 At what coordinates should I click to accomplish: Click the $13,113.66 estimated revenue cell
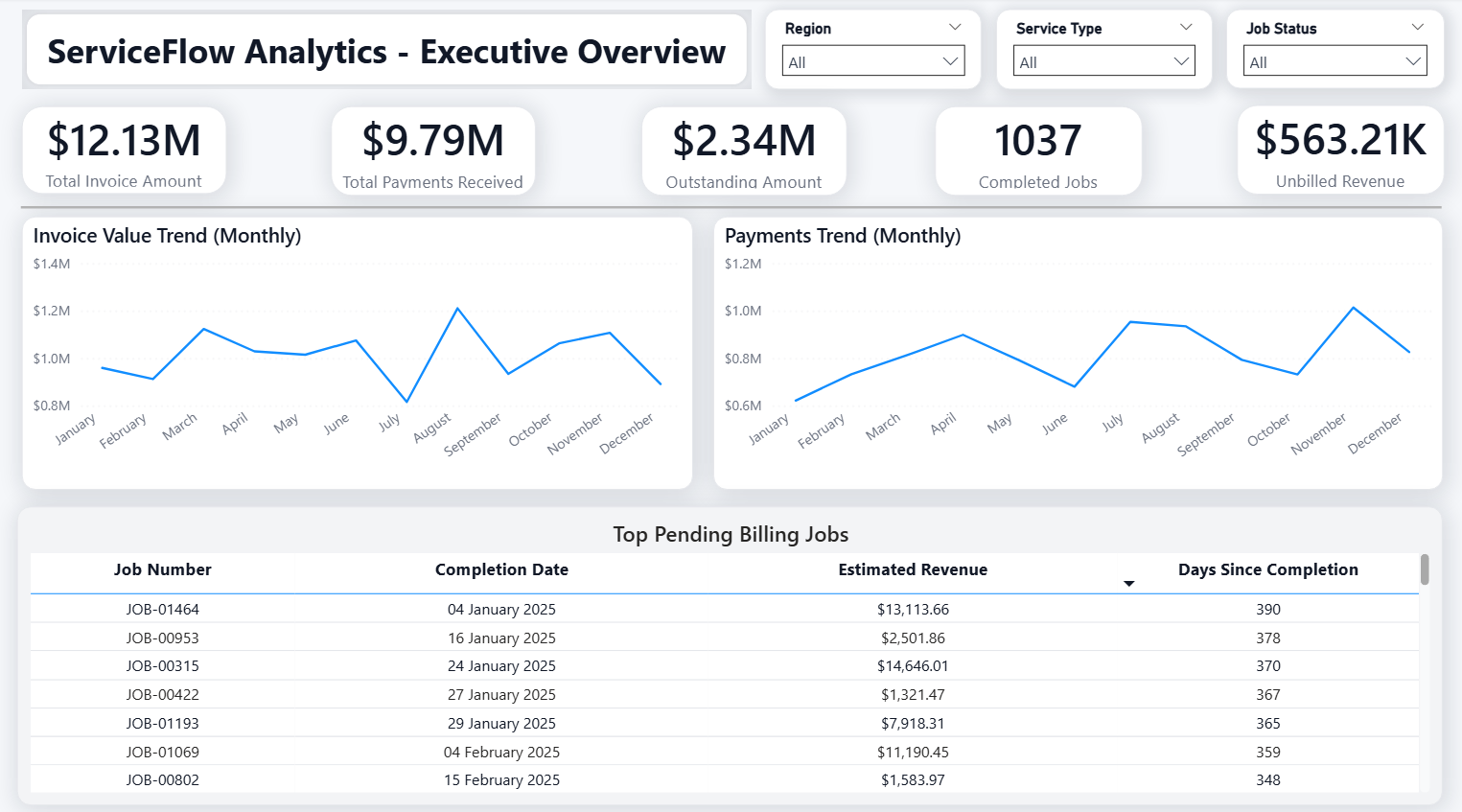click(913, 609)
